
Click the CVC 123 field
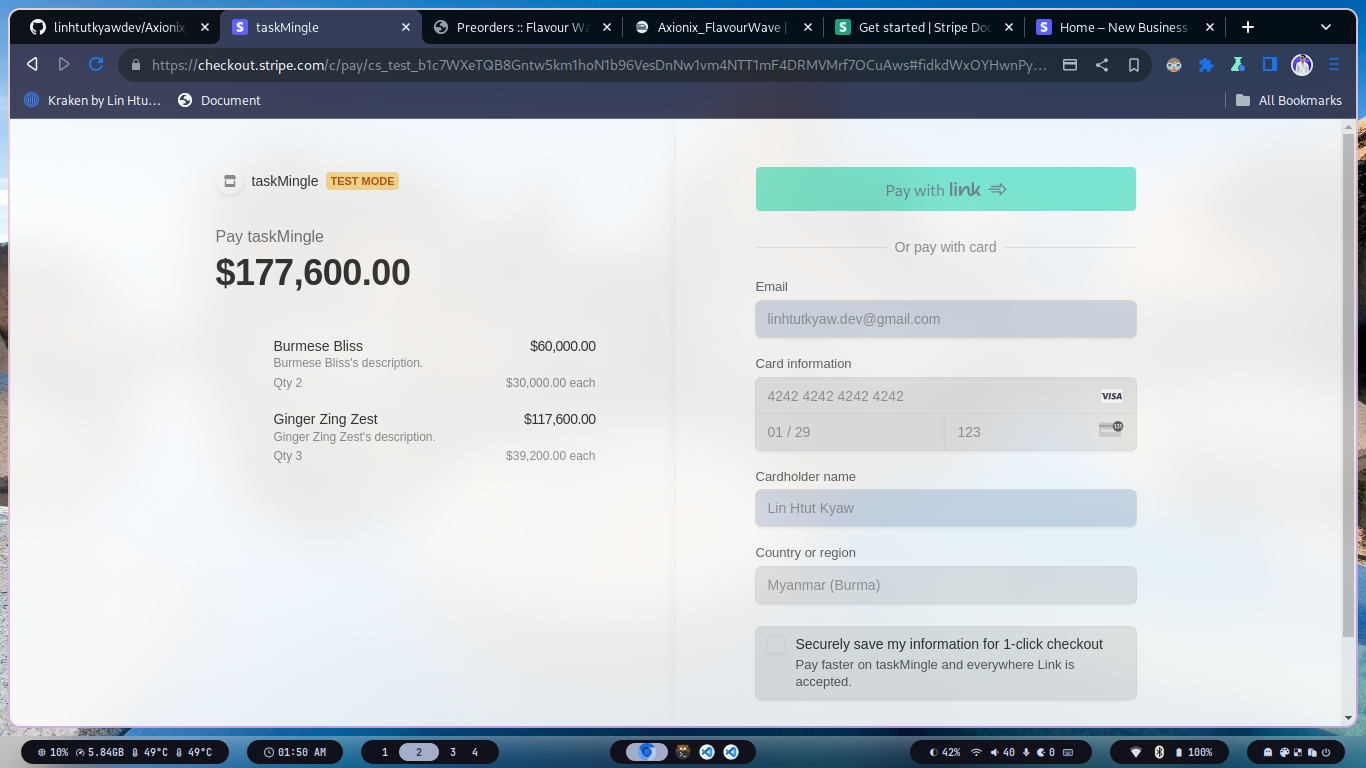pos(1041,432)
